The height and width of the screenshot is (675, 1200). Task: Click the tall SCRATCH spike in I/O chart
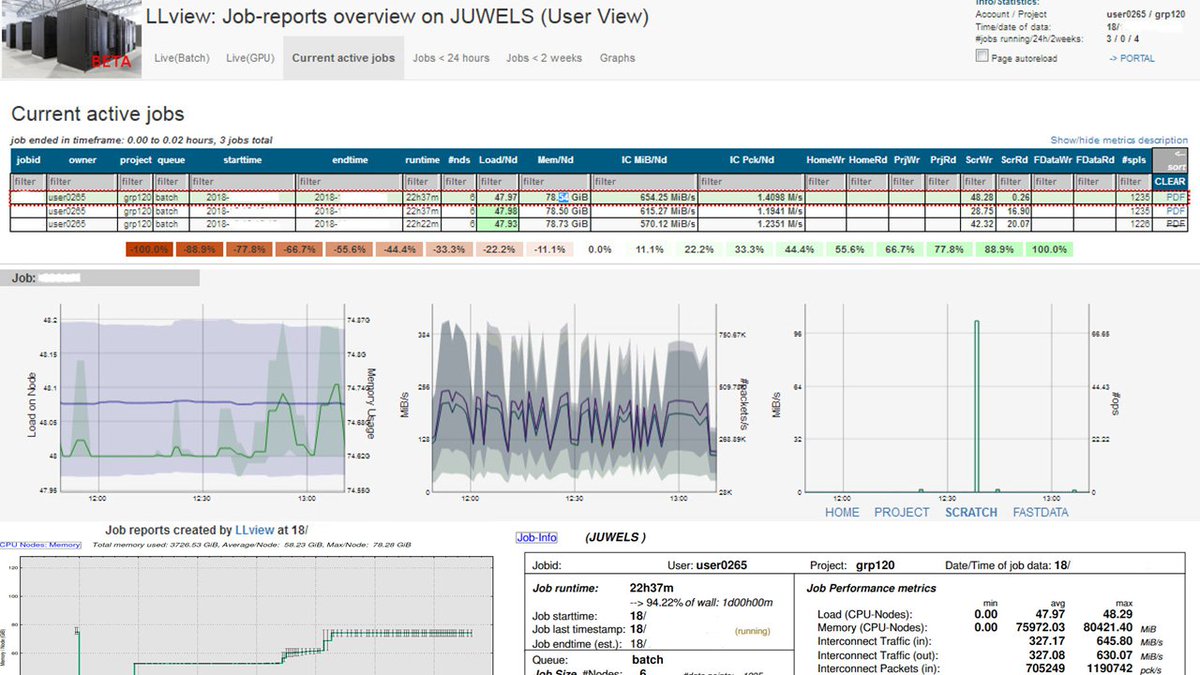[977, 406]
